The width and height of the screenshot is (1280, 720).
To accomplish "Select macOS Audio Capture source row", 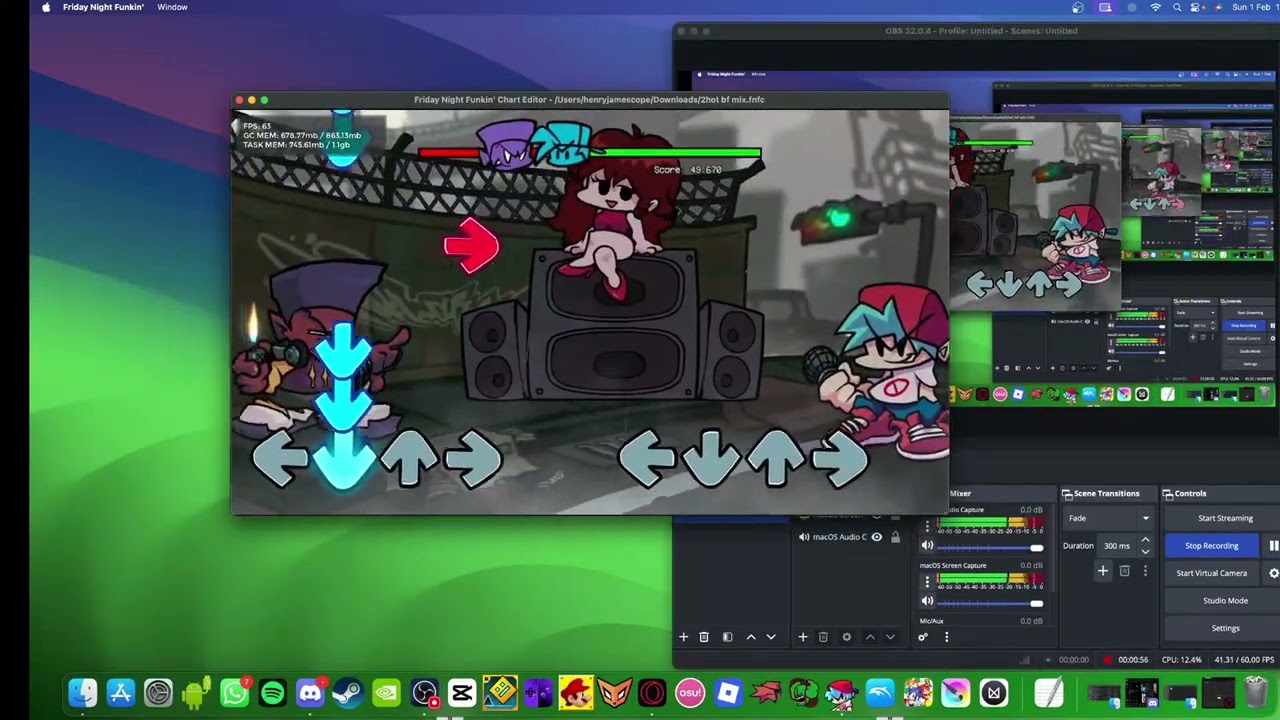I will tap(847, 537).
